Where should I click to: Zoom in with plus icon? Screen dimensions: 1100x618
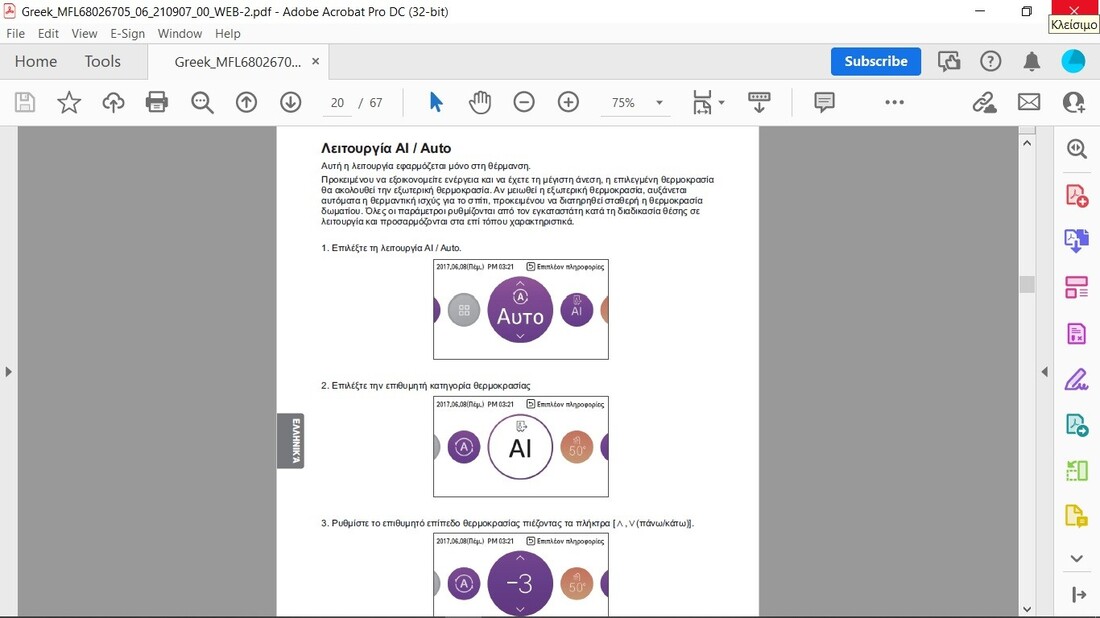(568, 102)
